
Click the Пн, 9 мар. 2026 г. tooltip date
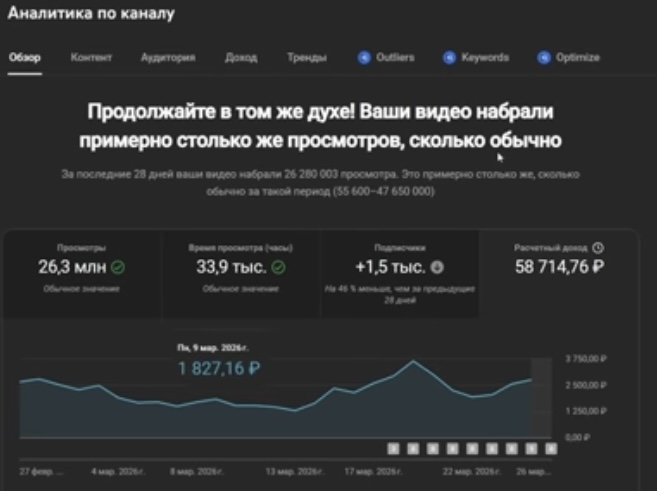point(212,348)
